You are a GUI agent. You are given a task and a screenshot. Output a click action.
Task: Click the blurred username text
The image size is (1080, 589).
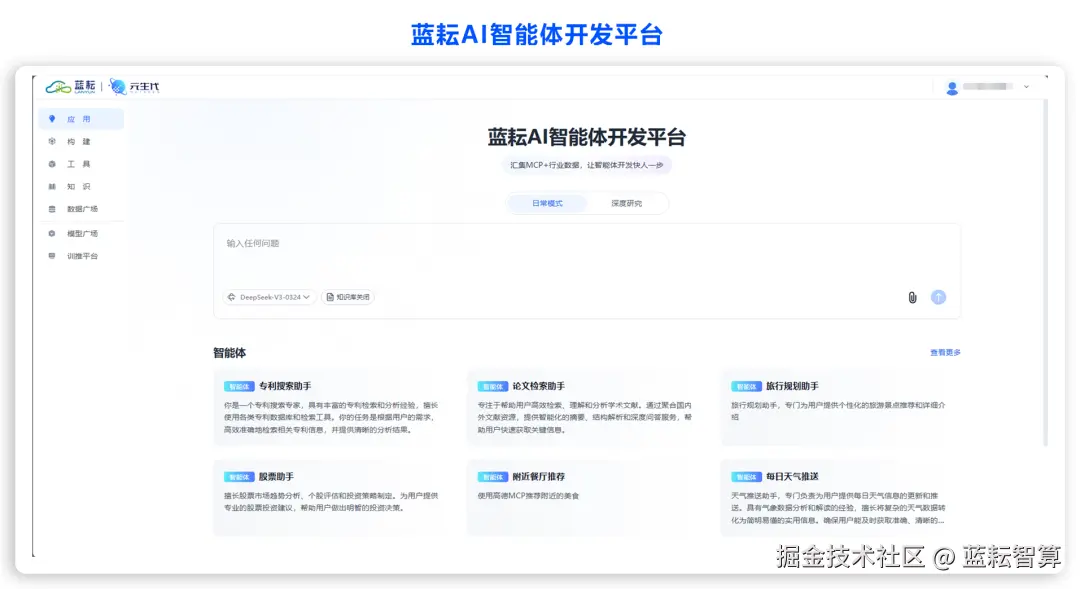(988, 87)
